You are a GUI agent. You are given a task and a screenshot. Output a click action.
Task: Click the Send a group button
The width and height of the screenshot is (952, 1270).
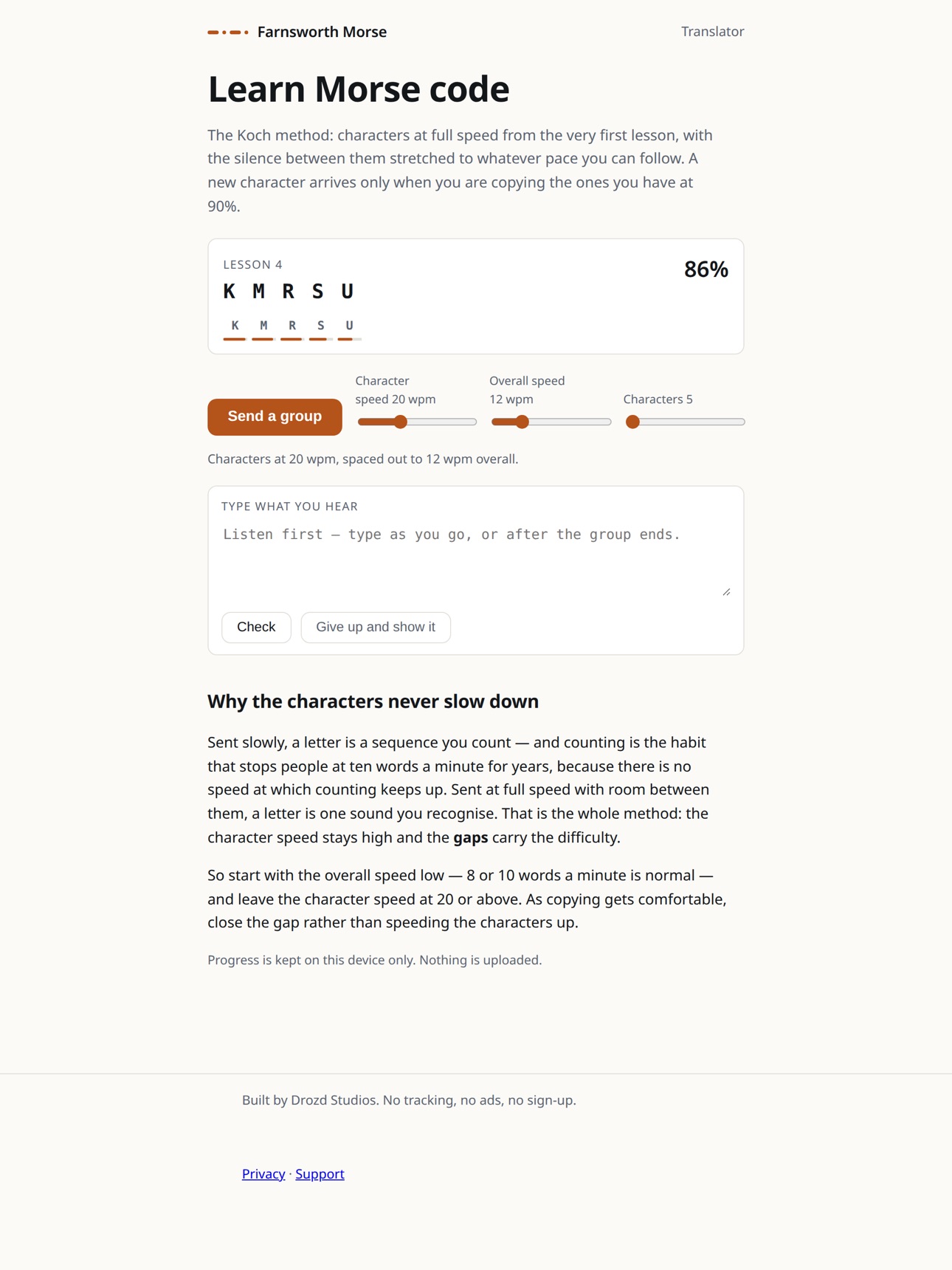pyautogui.click(x=275, y=416)
